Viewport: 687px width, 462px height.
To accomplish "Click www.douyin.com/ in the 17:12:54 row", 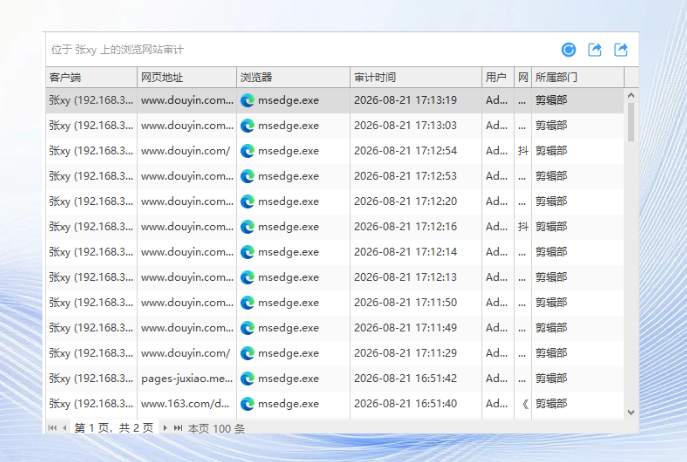I will [x=185, y=151].
